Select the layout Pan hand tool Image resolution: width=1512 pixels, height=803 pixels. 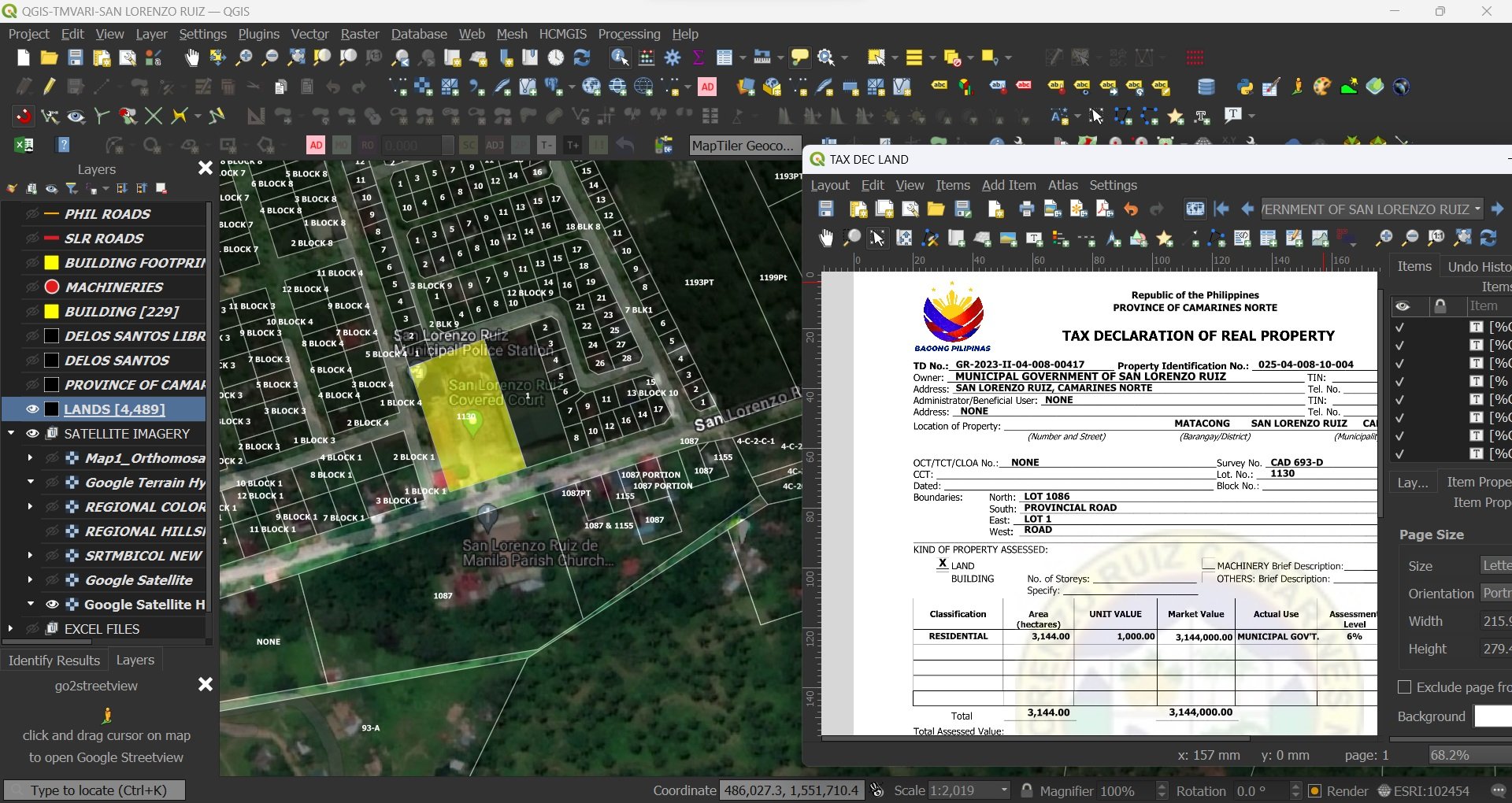[x=826, y=238]
